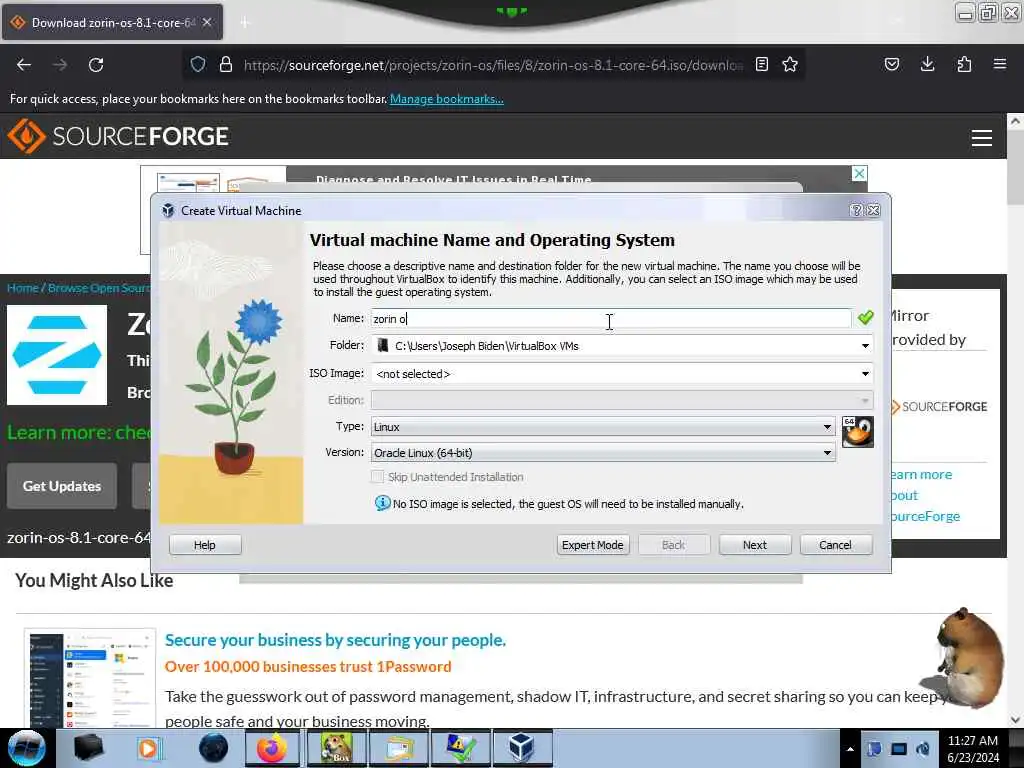Click the browser address bar URL

click(x=493, y=65)
